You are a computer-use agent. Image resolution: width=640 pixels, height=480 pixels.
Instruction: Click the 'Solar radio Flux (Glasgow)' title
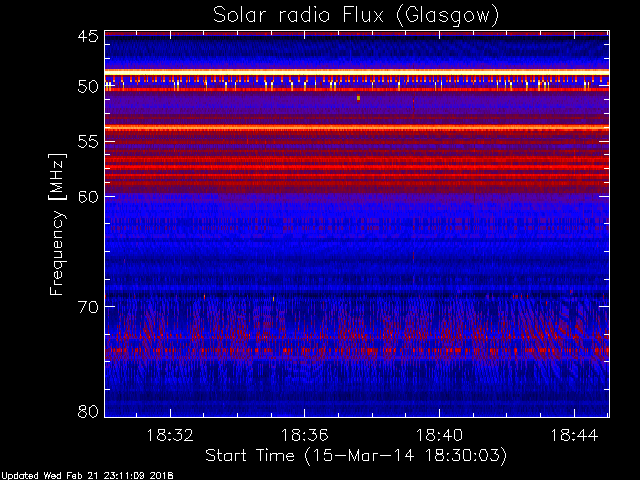point(356,16)
